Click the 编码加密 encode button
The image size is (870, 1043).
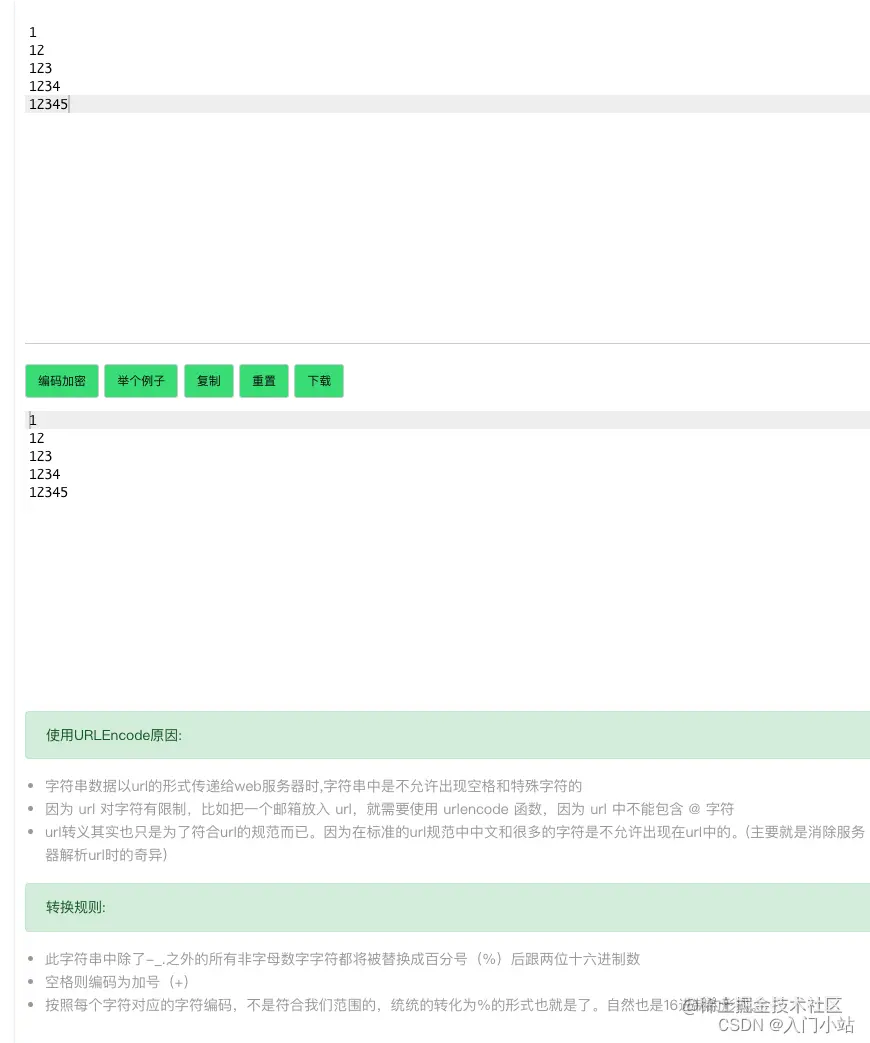point(61,381)
